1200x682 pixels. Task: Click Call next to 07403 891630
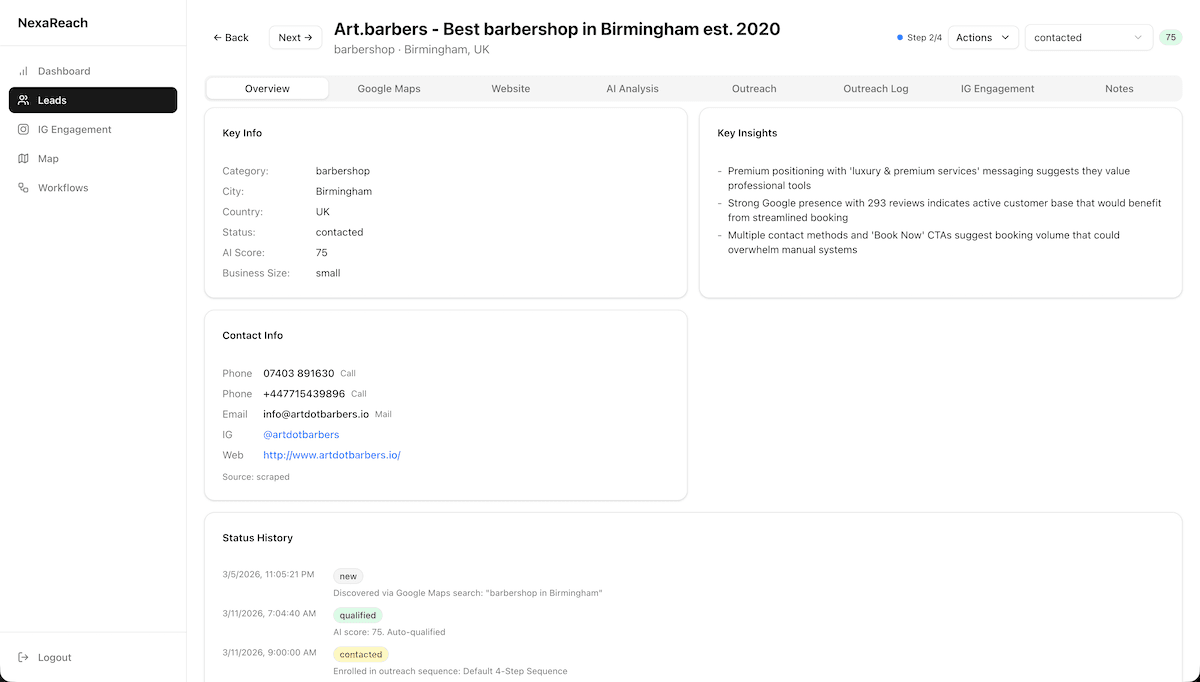pos(347,373)
